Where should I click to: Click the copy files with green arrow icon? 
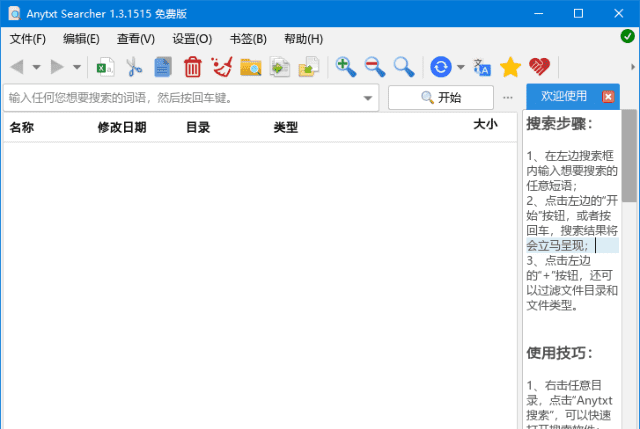click(x=280, y=67)
